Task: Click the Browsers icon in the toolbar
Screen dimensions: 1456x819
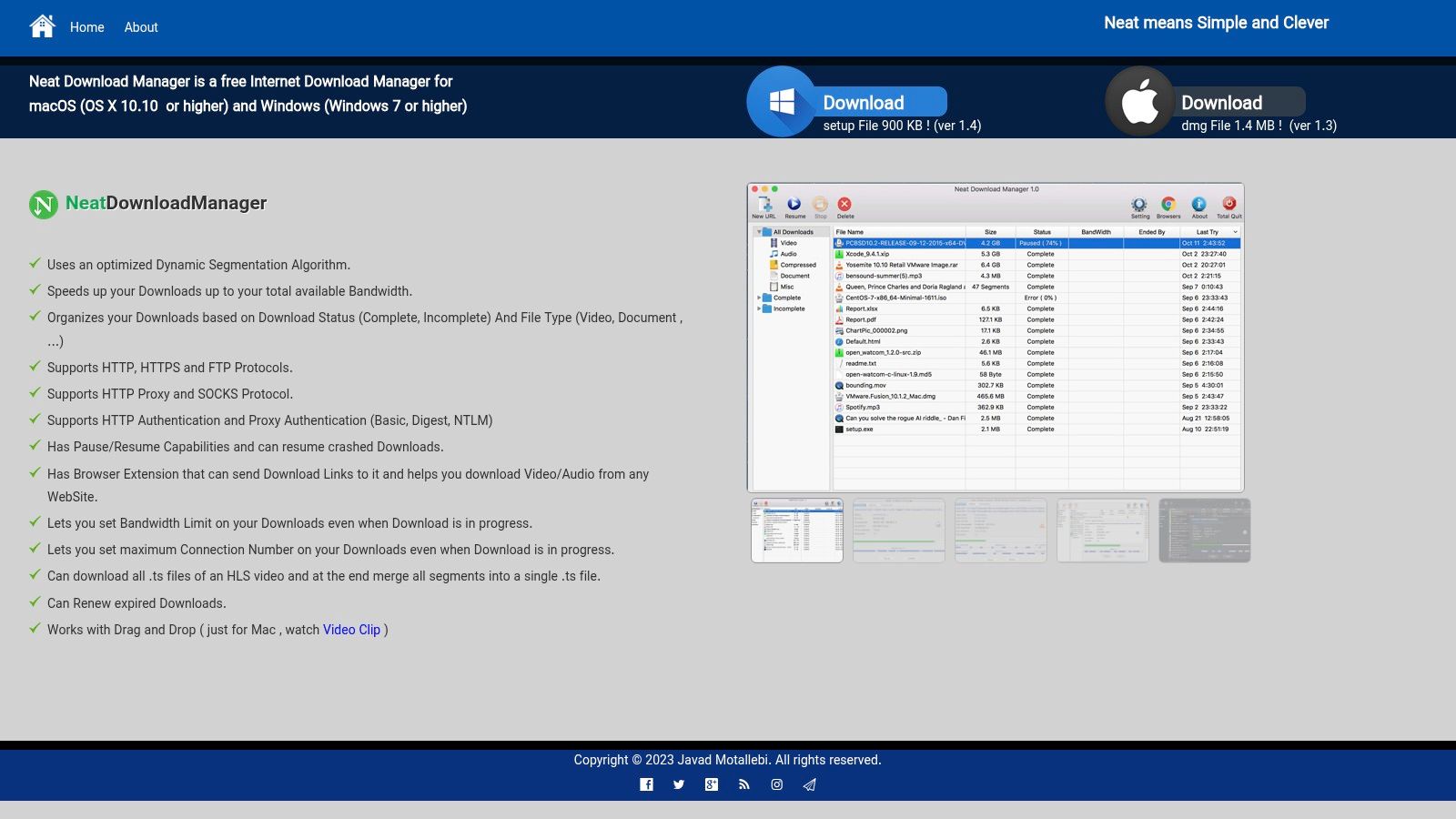Action: click(x=1168, y=205)
